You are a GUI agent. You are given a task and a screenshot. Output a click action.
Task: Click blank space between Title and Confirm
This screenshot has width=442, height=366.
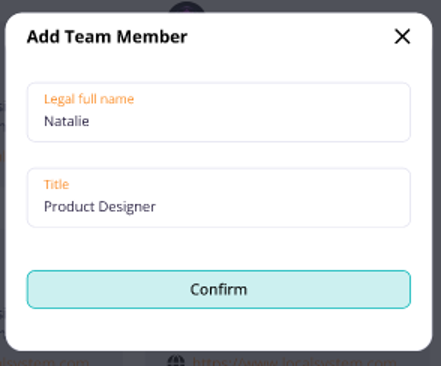[219, 249]
